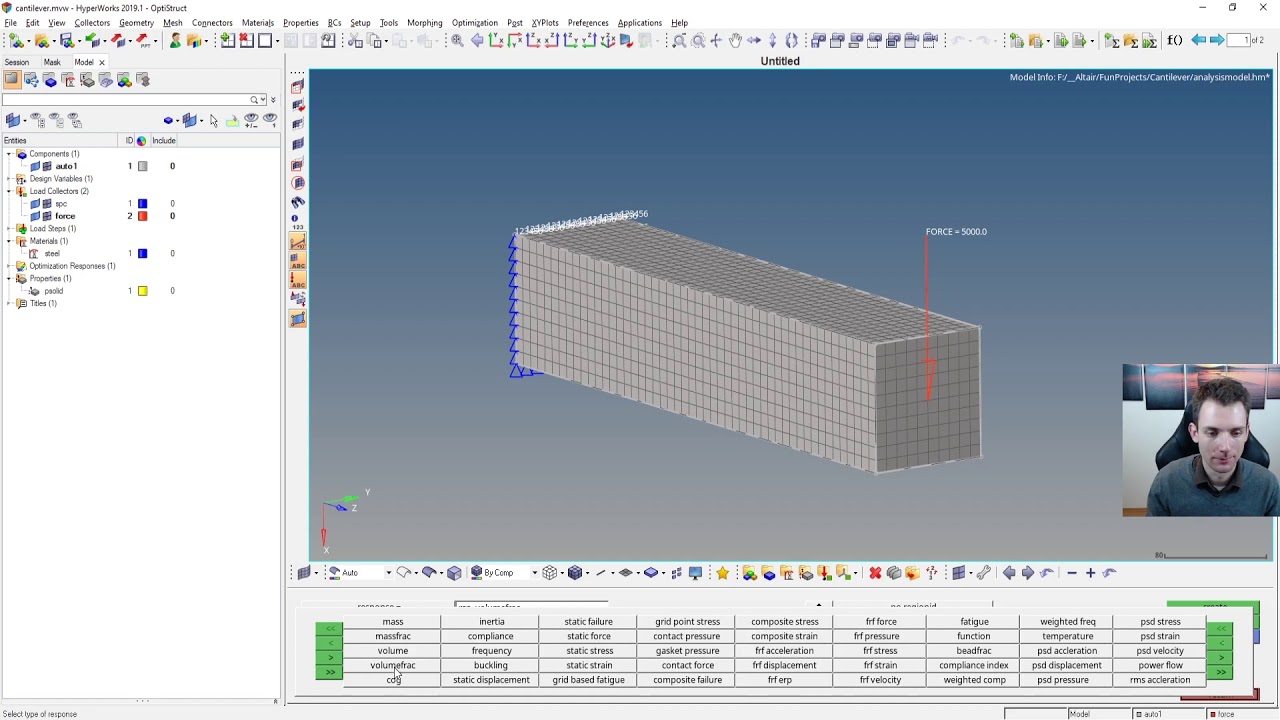Click the yellow star favorites icon
Screen dimensions: 1280x720
[722, 573]
